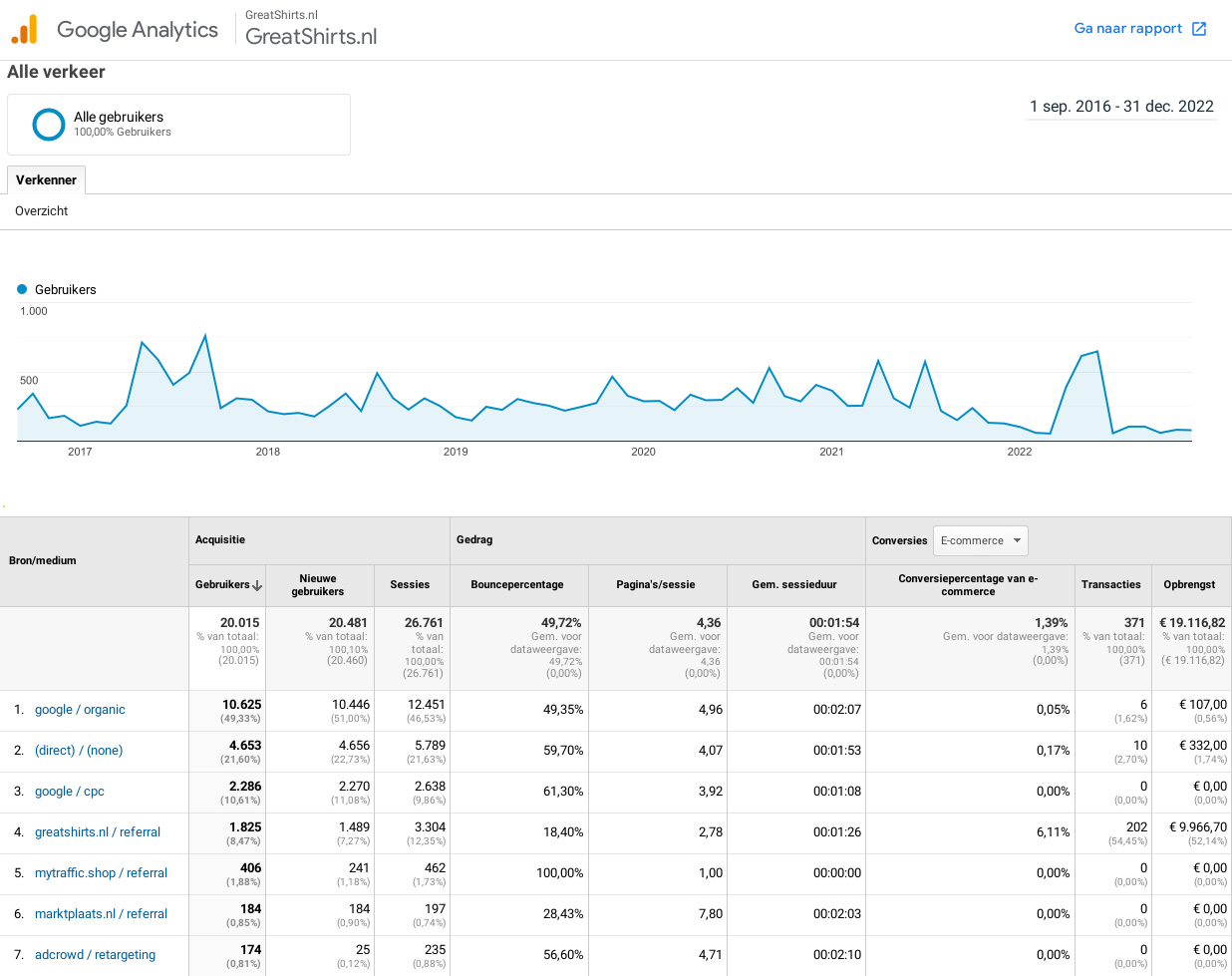Click 00:02:07 session duration for google / organic
The image size is (1232, 976).
(837, 710)
